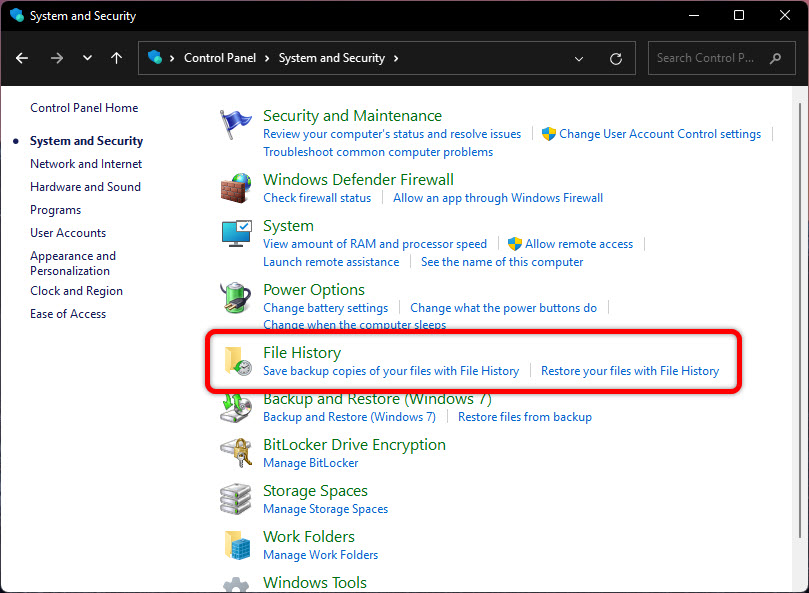Open Programs category
Image resolution: width=809 pixels, height=593 pixels.
coord(55,210)
